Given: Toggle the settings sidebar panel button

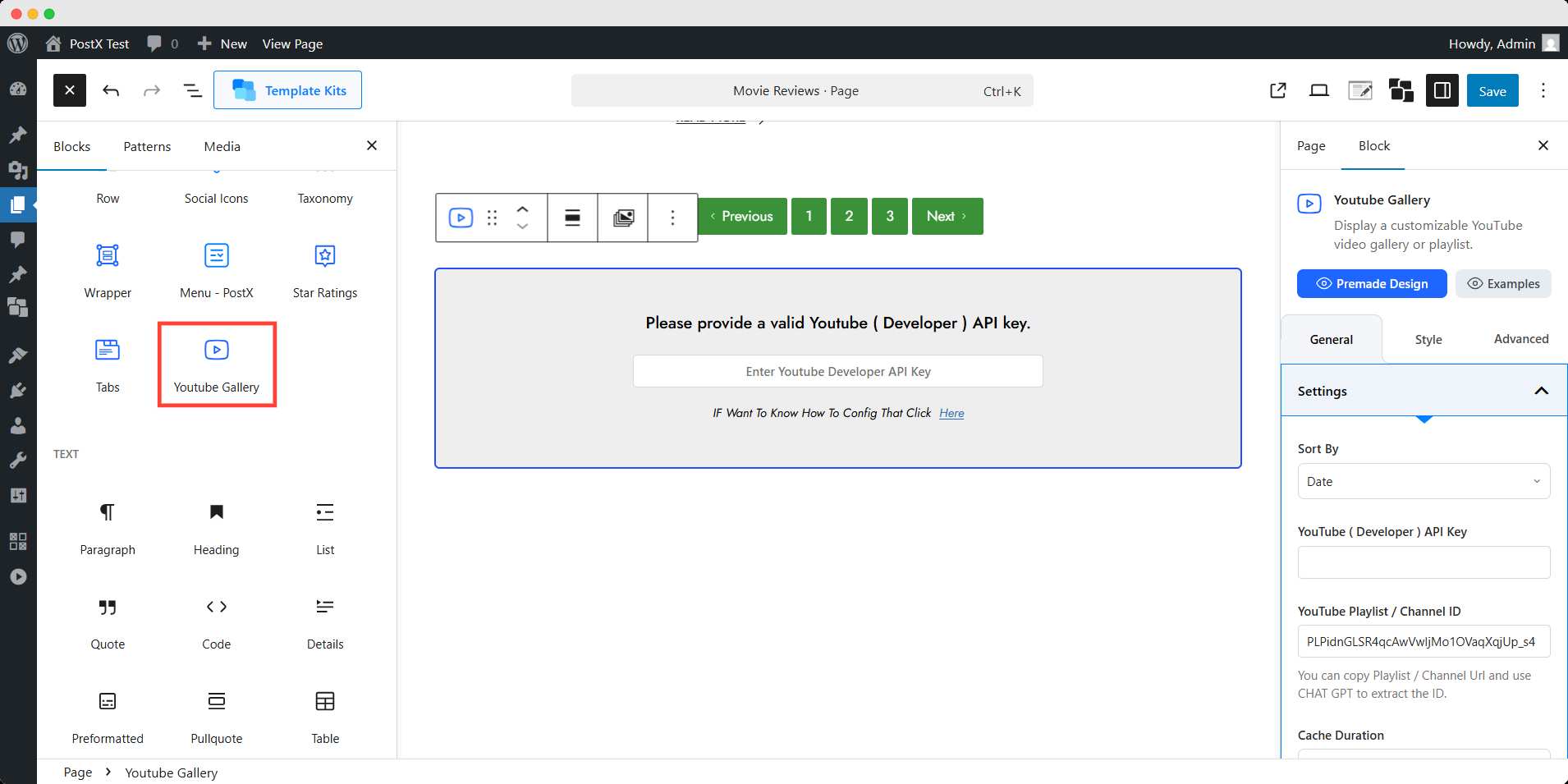Looking at the screenshot, I should (1442, 90).
